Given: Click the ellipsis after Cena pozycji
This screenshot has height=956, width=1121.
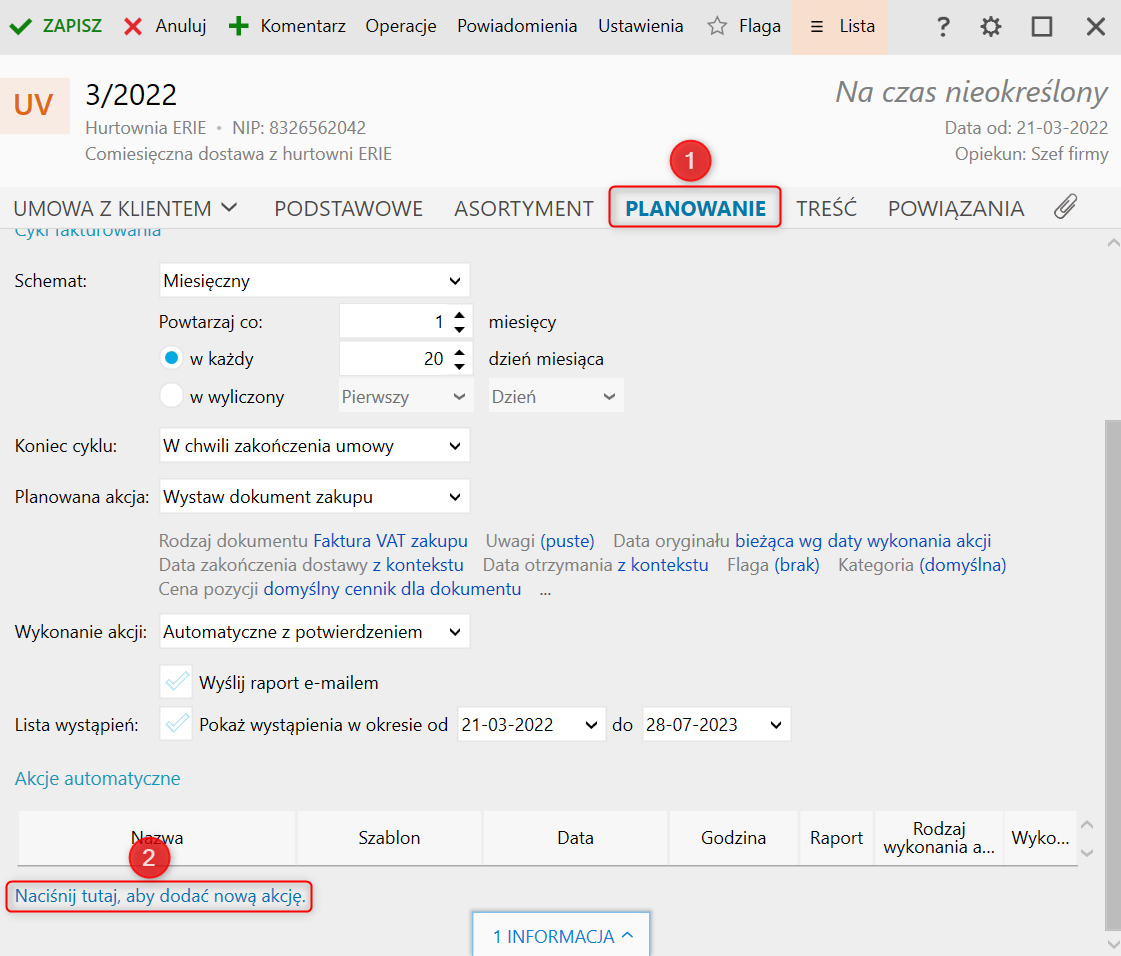Looking at the screenshot, I should [545, 591].
